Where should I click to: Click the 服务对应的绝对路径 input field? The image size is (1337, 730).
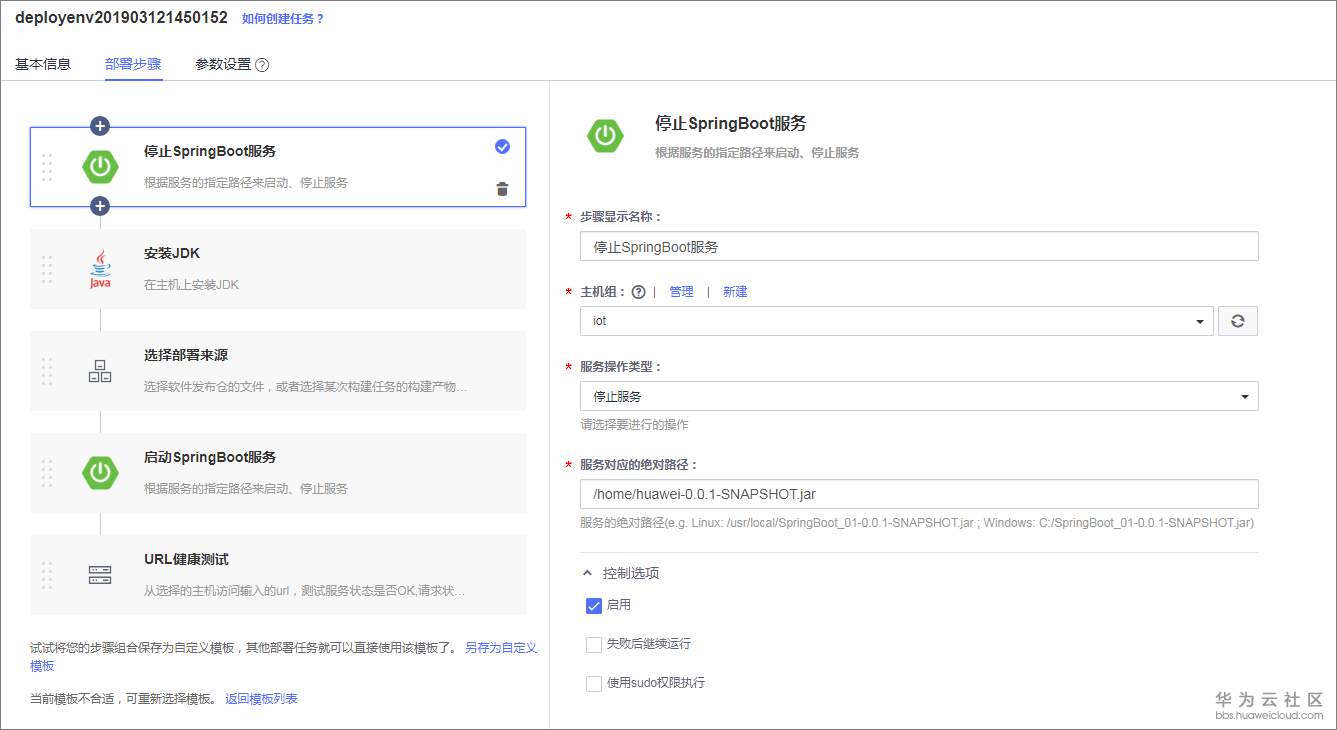(x=919, y=494)
